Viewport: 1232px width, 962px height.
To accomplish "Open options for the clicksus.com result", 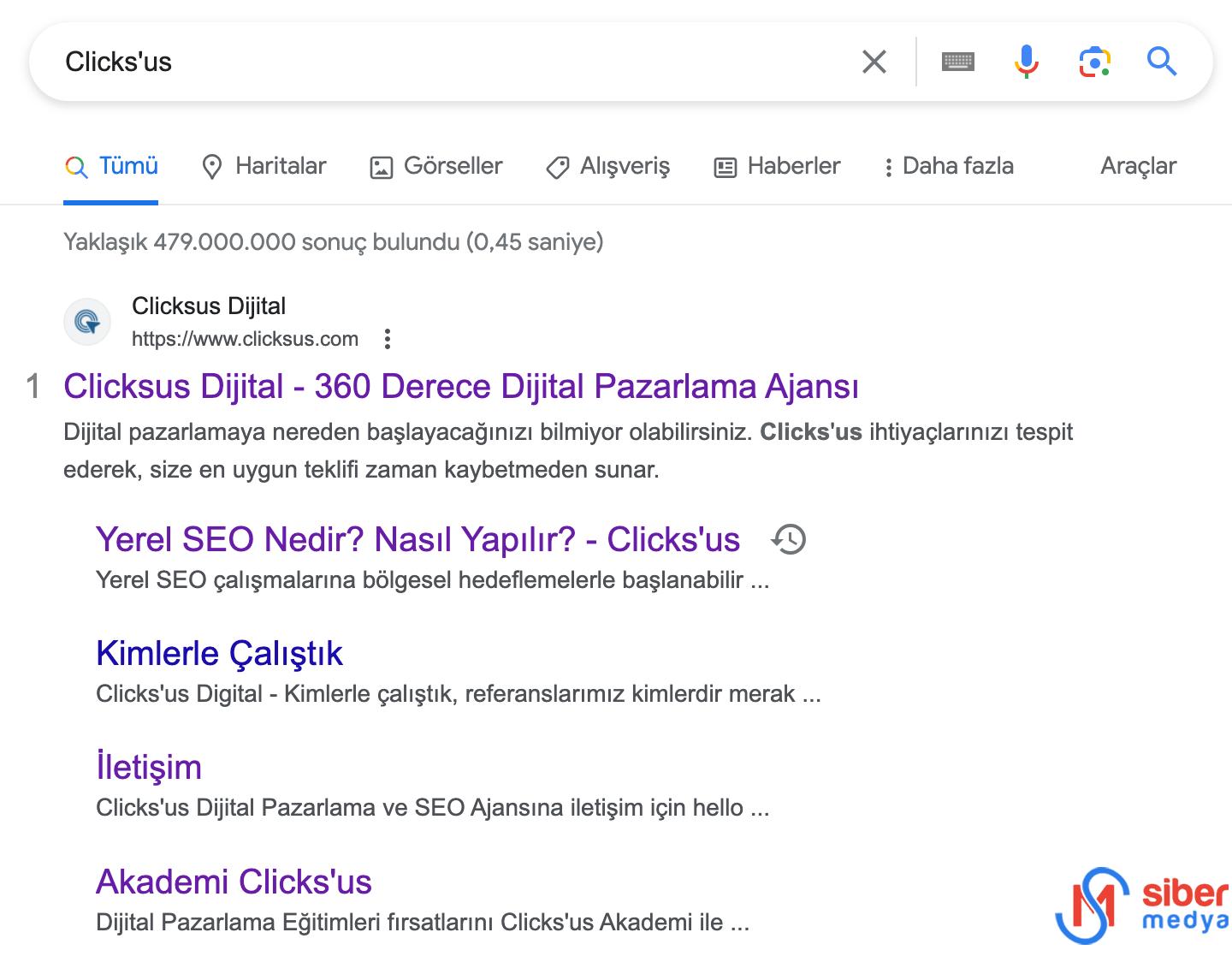I will coord(388,339).
